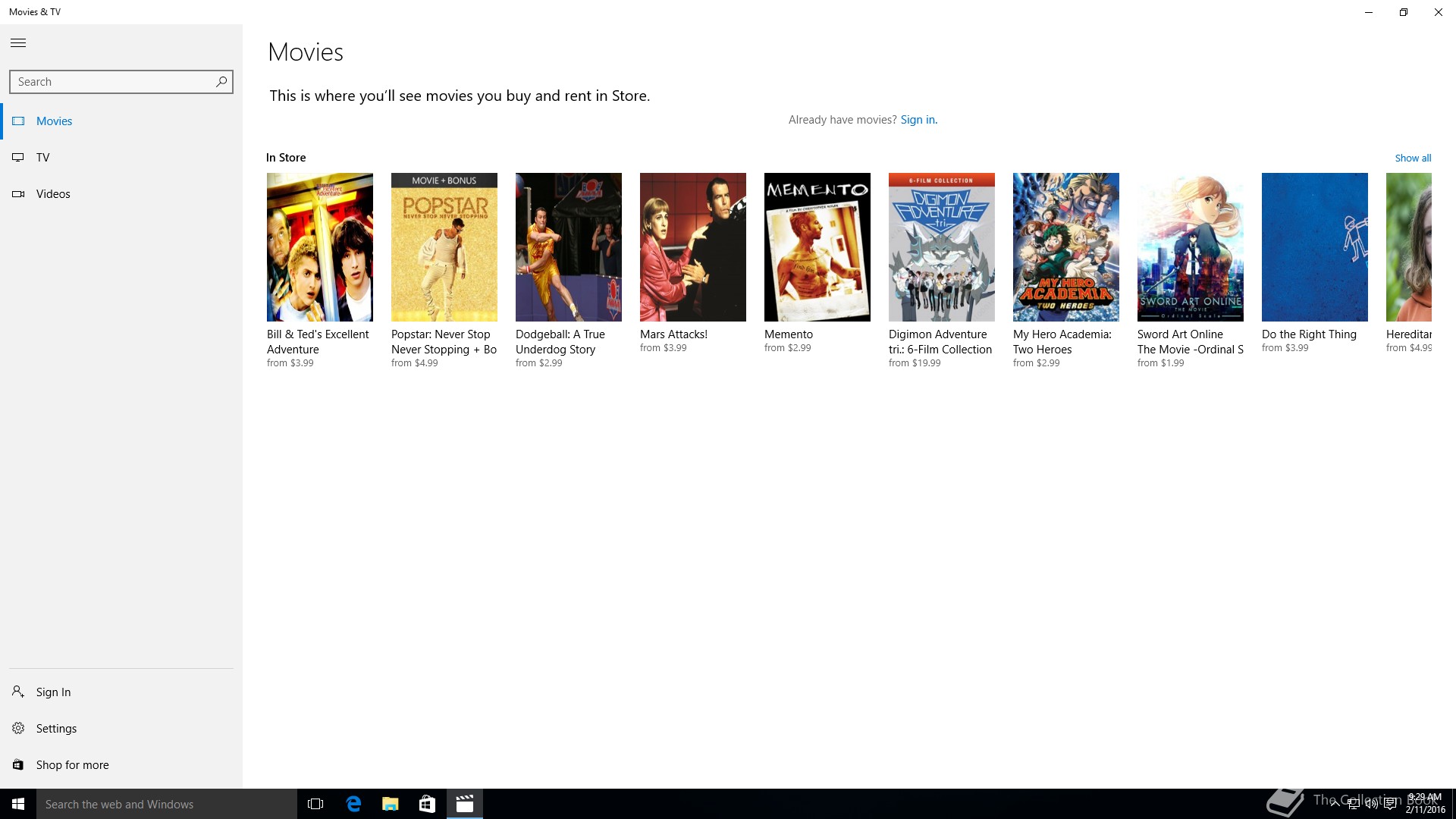Image resolution: width=1456 pixels, height=819 pixels.
Task: Open the Popstar movie poster
Action: coord(444,247)
